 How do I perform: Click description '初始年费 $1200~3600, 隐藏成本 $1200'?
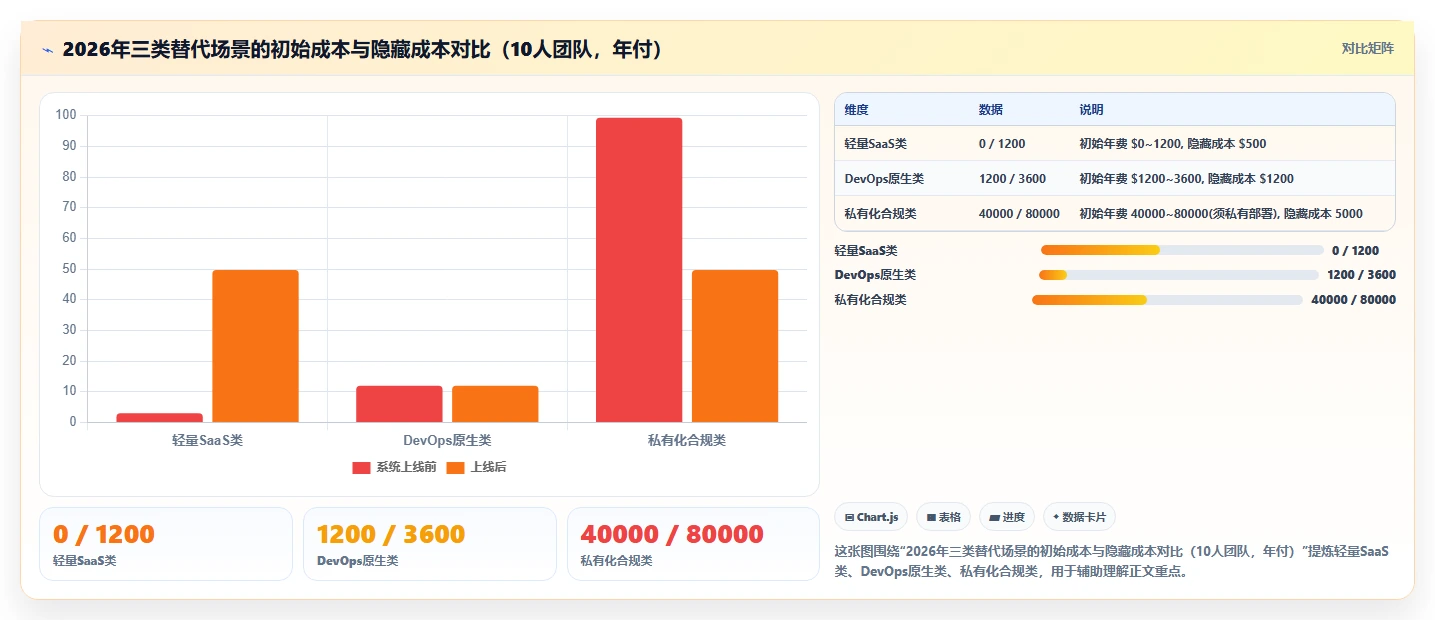point(1186,179)
